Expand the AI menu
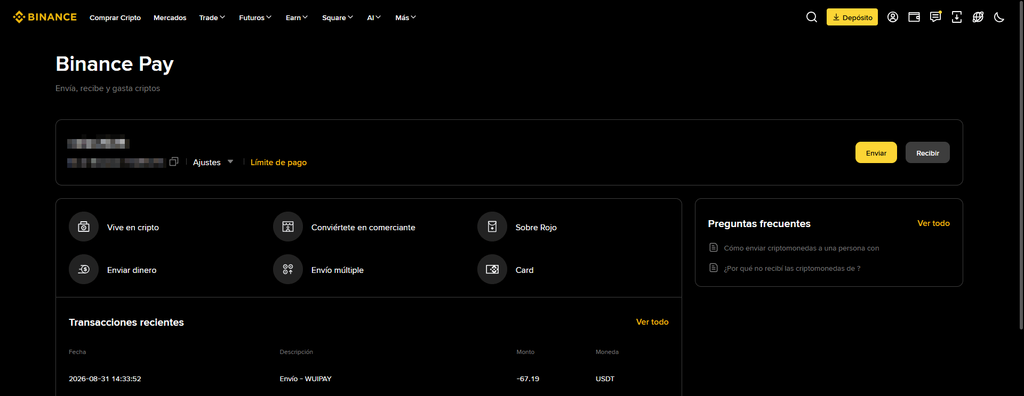Image resolution: width=1024 pixels, height=396 pixels. click(x=374, y=18)
